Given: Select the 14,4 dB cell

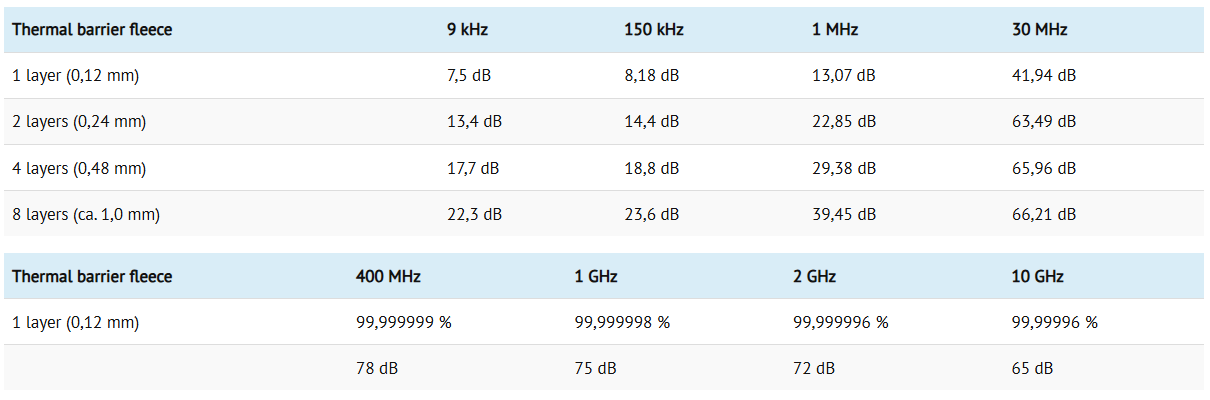Looking at the screenshot, I should 651,122.
